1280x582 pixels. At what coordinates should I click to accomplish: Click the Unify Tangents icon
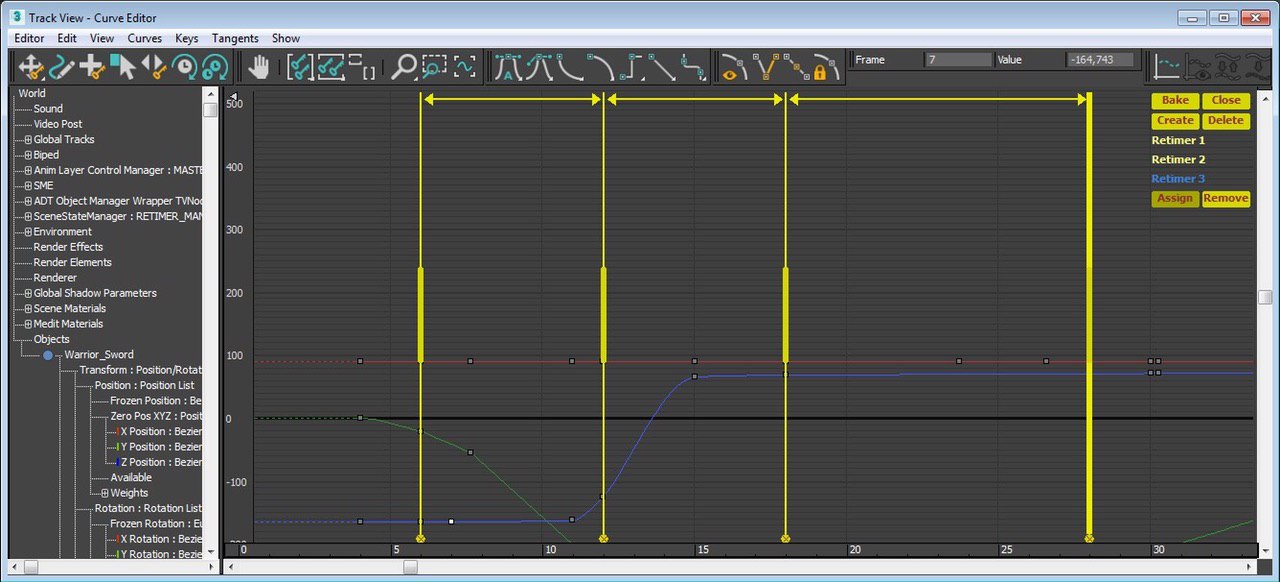pos(797,67)
